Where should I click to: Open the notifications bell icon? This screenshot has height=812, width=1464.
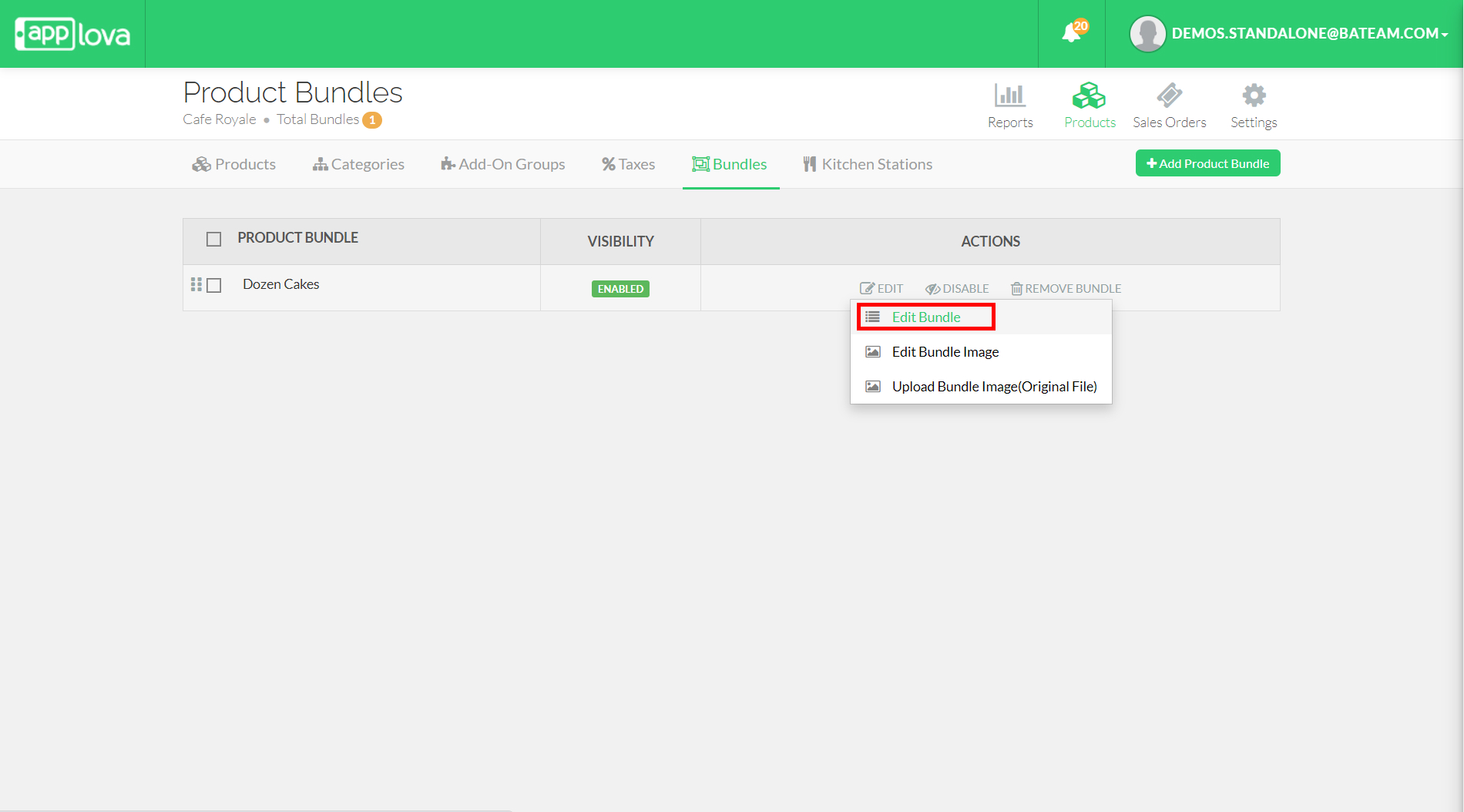[1071, 33]
